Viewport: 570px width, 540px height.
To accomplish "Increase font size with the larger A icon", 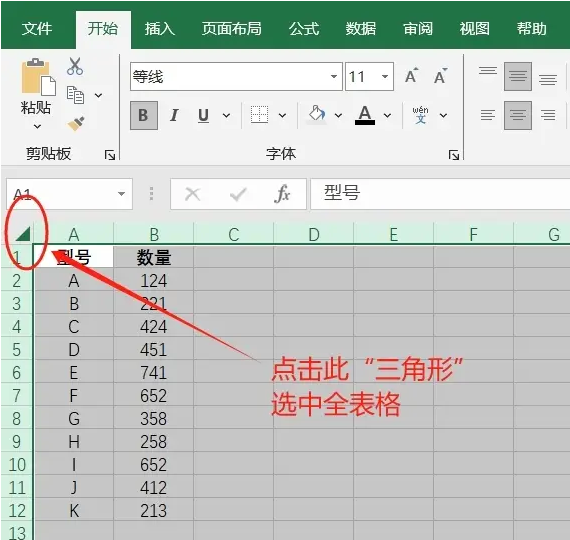I will coord(412,76).
